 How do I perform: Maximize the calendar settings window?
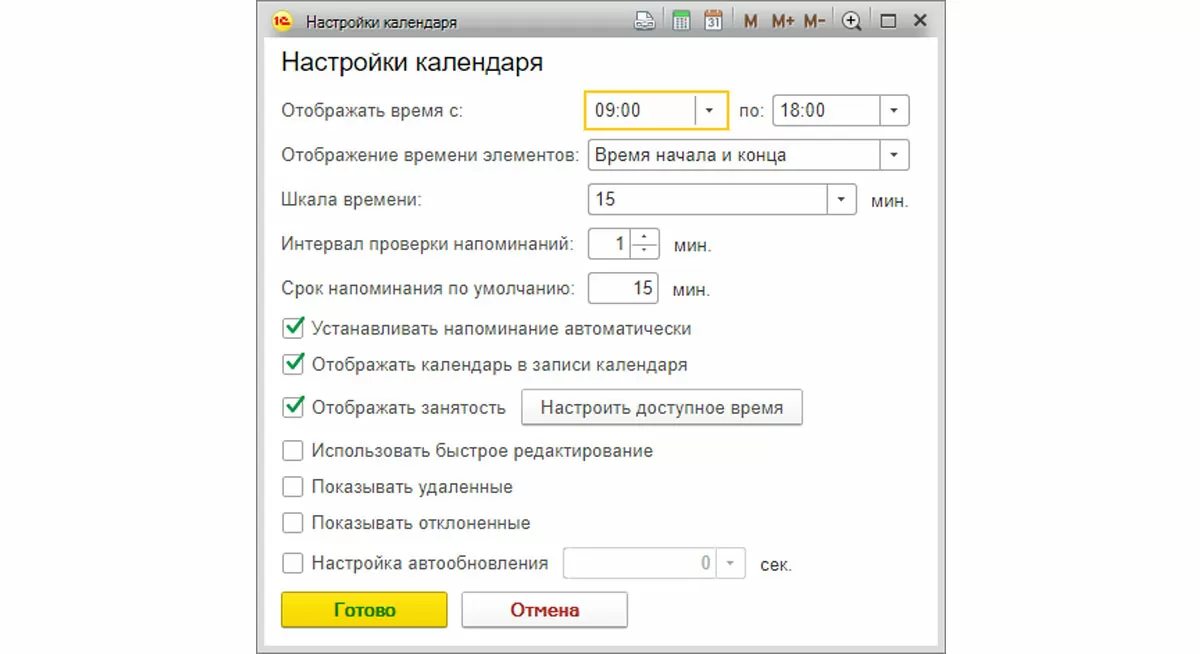pyautogui.click(x=887, y=21)
